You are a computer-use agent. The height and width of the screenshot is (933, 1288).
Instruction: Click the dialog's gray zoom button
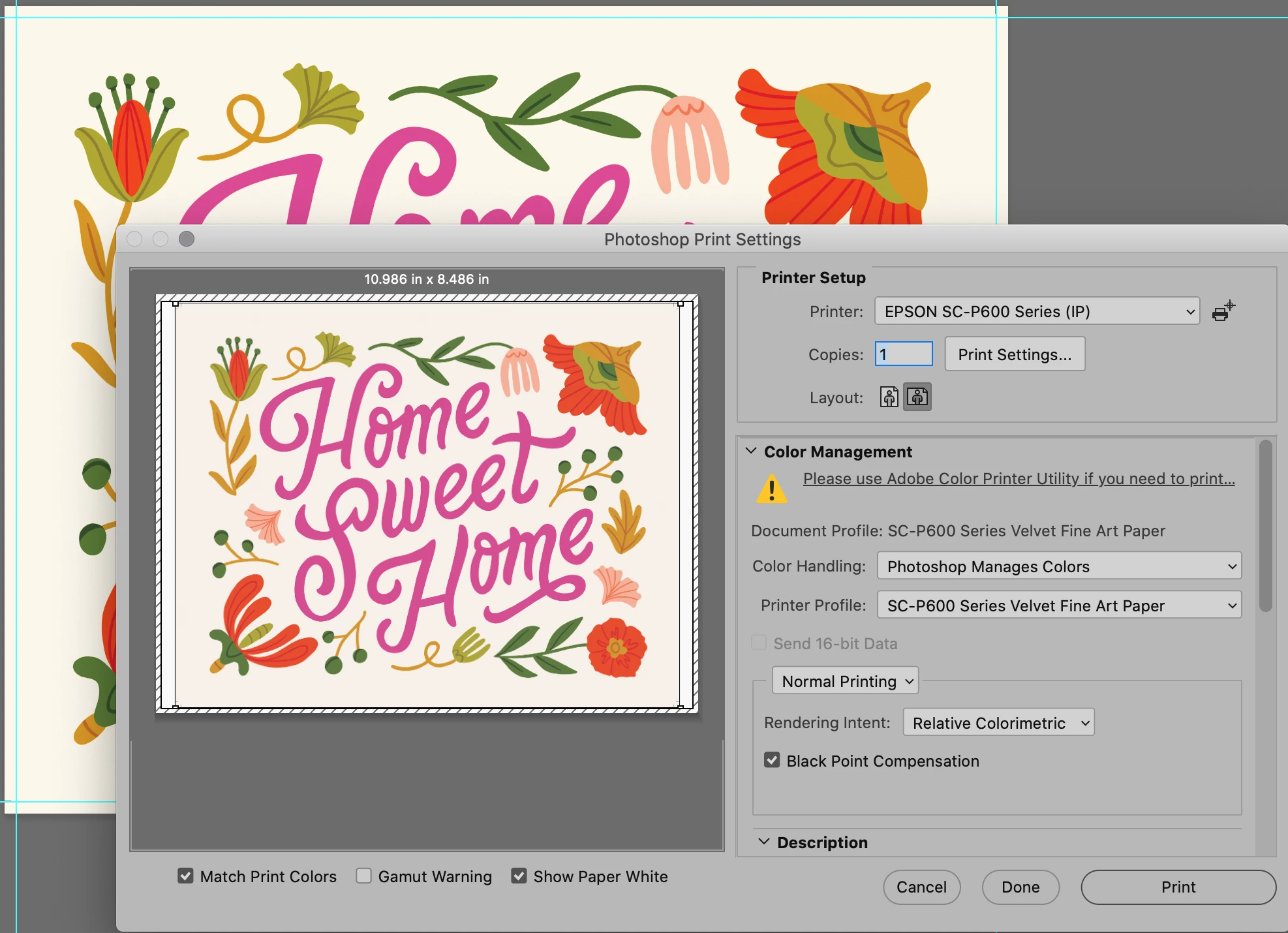coord(187,239)
